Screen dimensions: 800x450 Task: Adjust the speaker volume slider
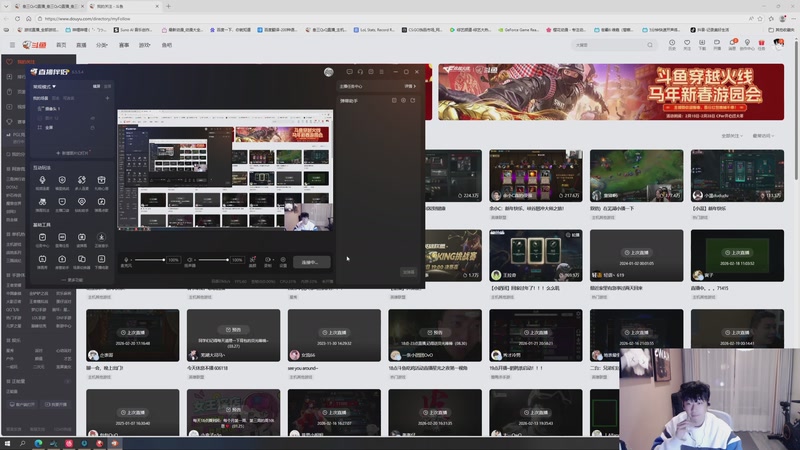(x=213, y=260)
